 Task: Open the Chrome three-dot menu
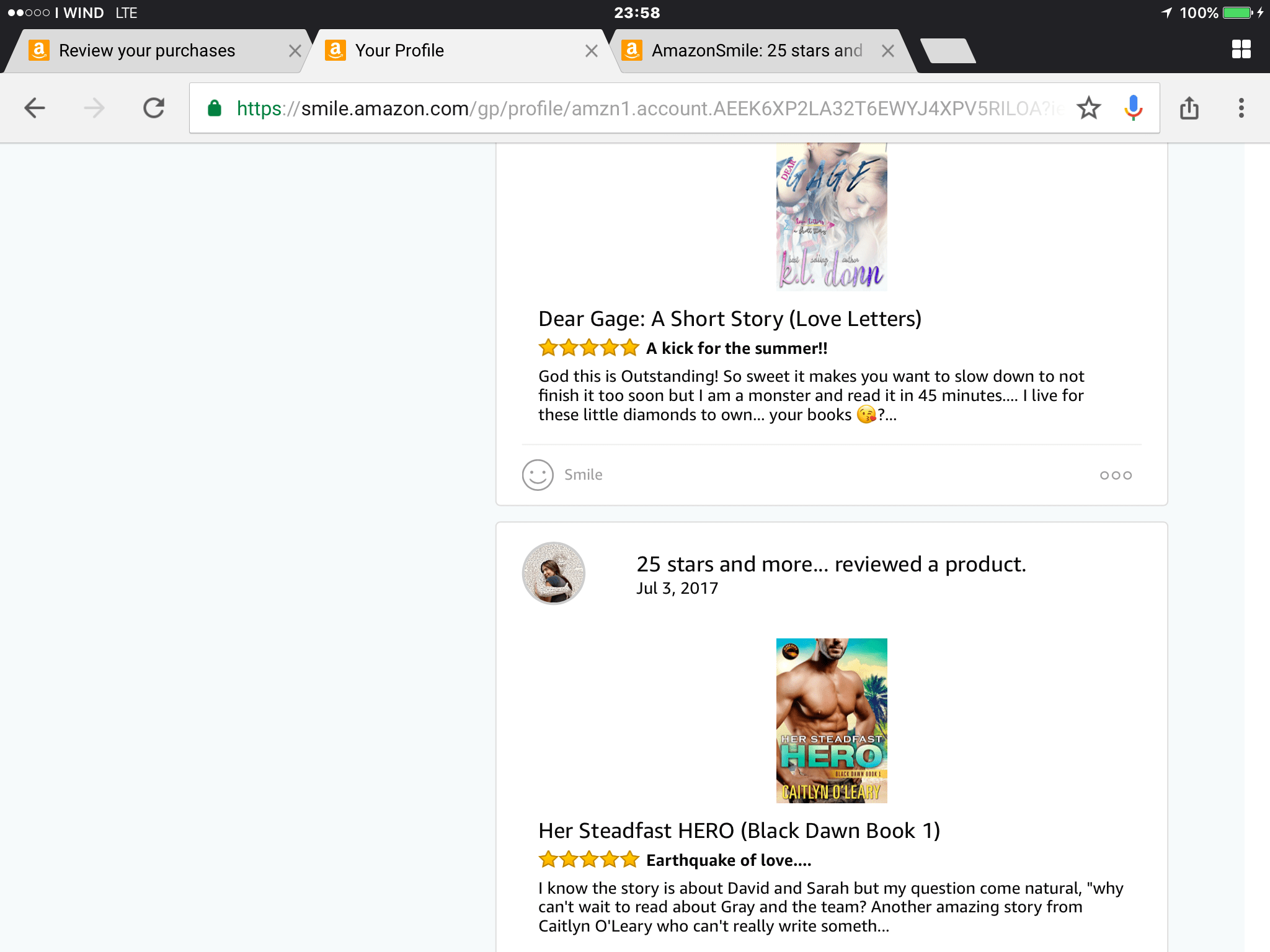point(1241,108)
